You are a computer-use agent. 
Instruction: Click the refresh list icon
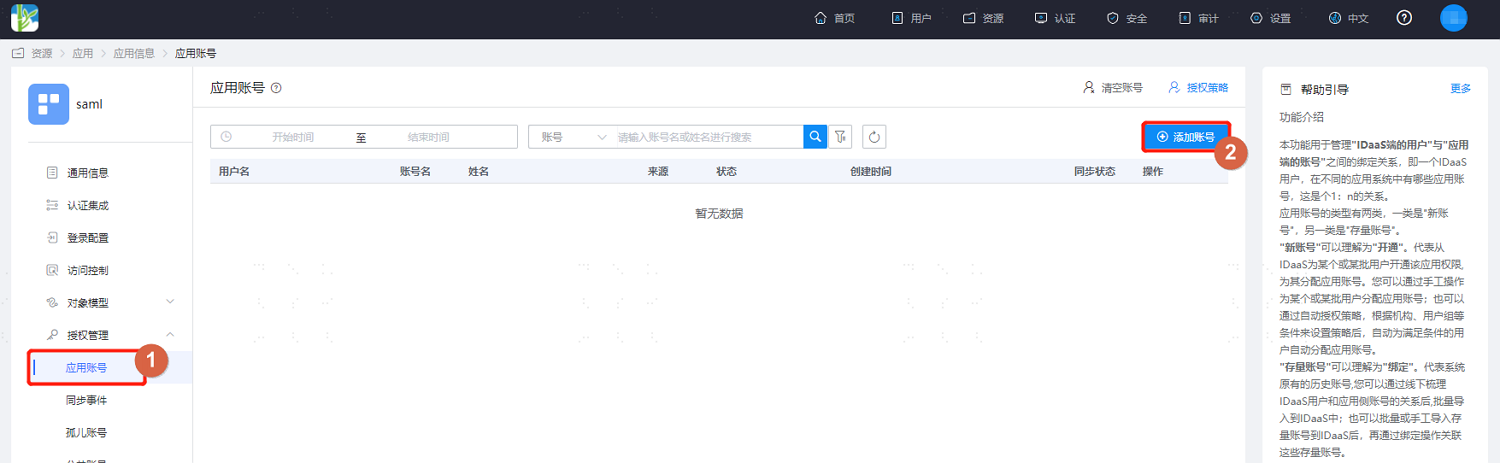874,137
